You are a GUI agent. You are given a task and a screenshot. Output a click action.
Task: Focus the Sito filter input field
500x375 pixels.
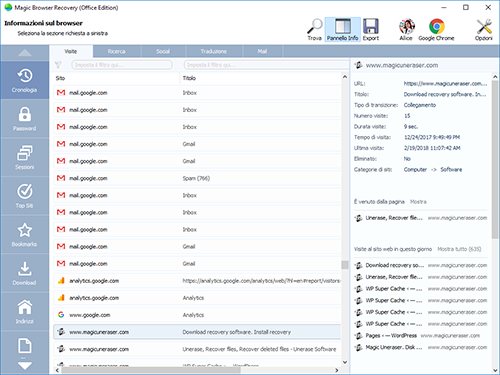coord(122,65)
